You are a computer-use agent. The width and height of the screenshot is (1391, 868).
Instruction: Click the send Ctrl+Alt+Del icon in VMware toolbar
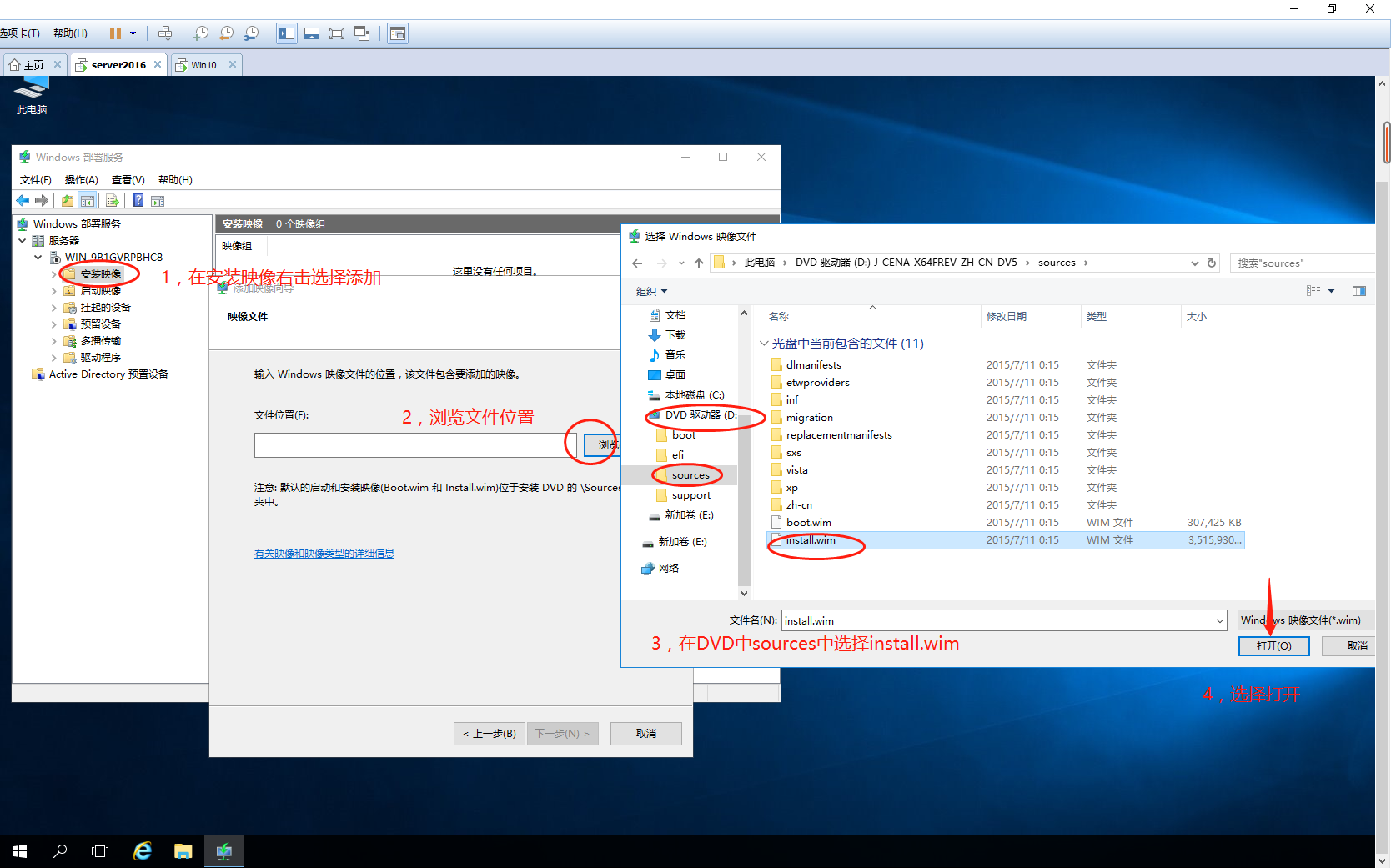165,33
